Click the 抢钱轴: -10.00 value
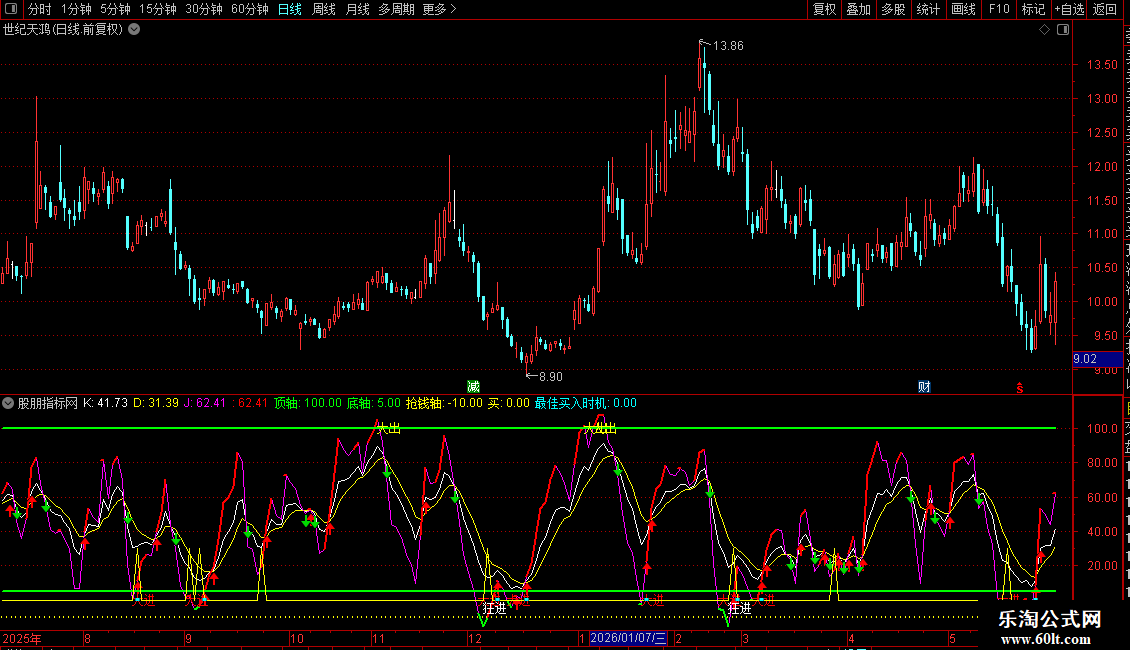The width and height of the screenshot is (1130, 650). (x=444, y=404)
